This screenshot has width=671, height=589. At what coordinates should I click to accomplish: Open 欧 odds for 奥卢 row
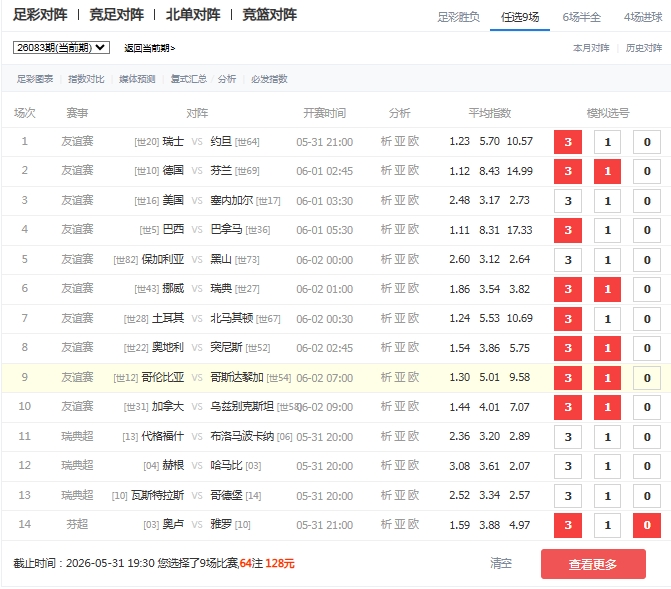pos(413,525)
